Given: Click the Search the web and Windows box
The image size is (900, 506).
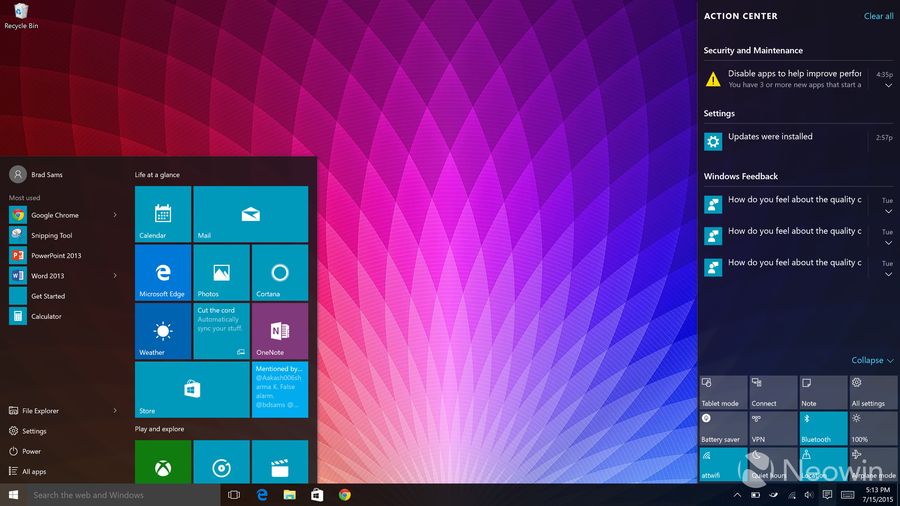Looking at the screenshot, I should point(123,495).
